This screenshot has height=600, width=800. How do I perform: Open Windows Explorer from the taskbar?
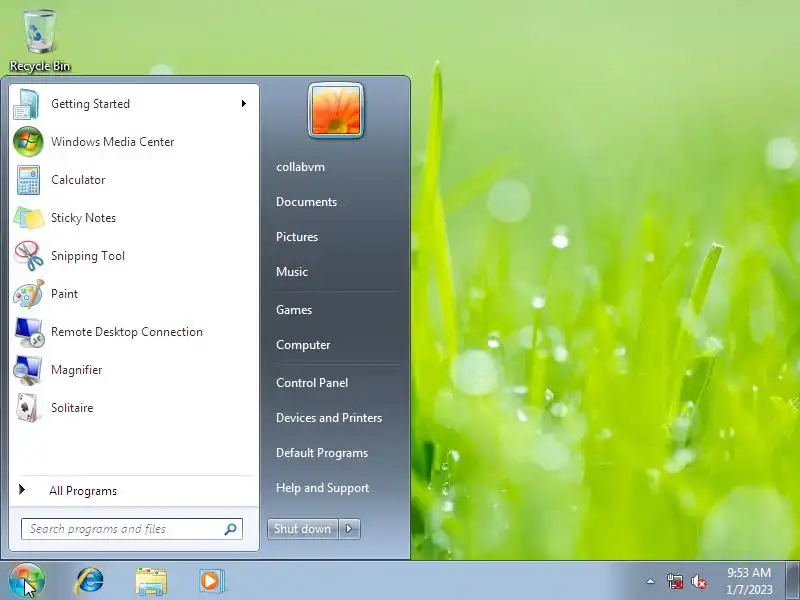(151, 581)
